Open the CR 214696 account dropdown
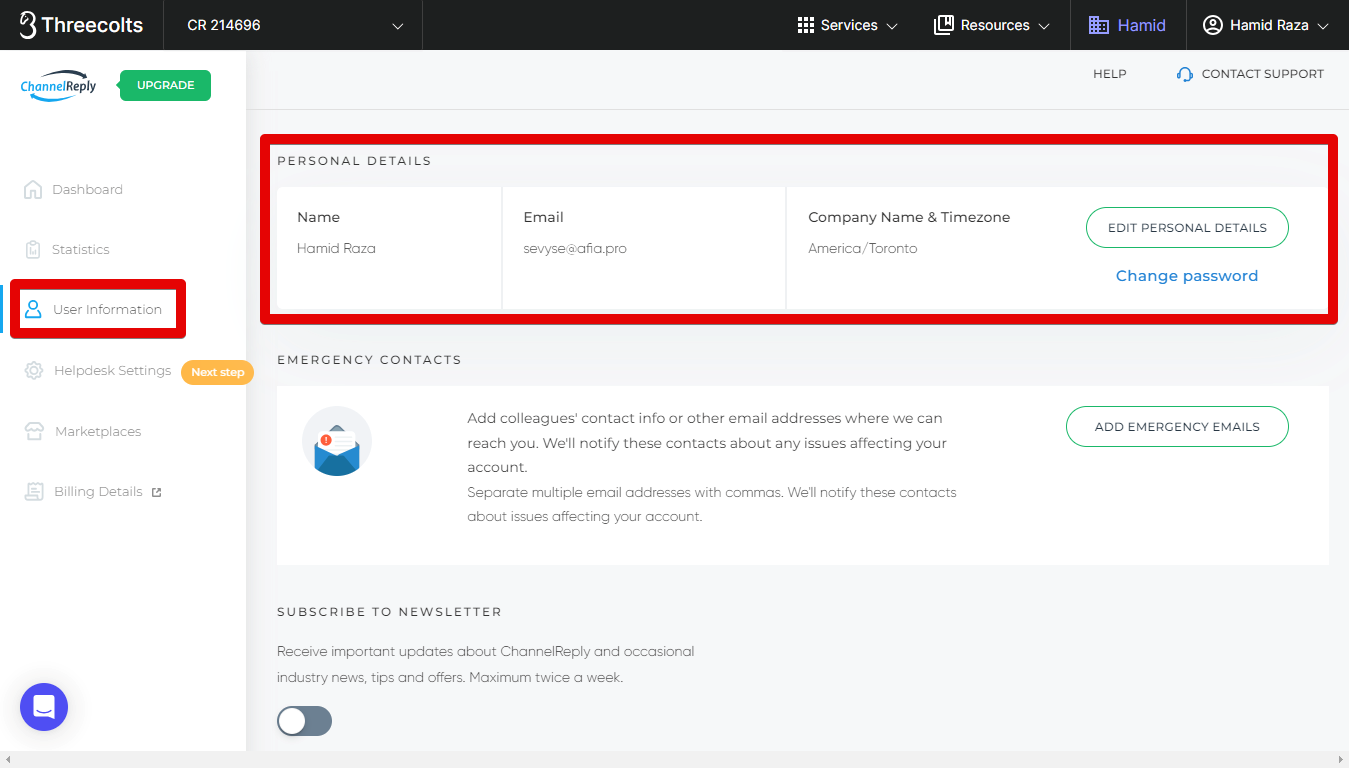Screen dimensions: 1349x768 click(x=293, y=25)
